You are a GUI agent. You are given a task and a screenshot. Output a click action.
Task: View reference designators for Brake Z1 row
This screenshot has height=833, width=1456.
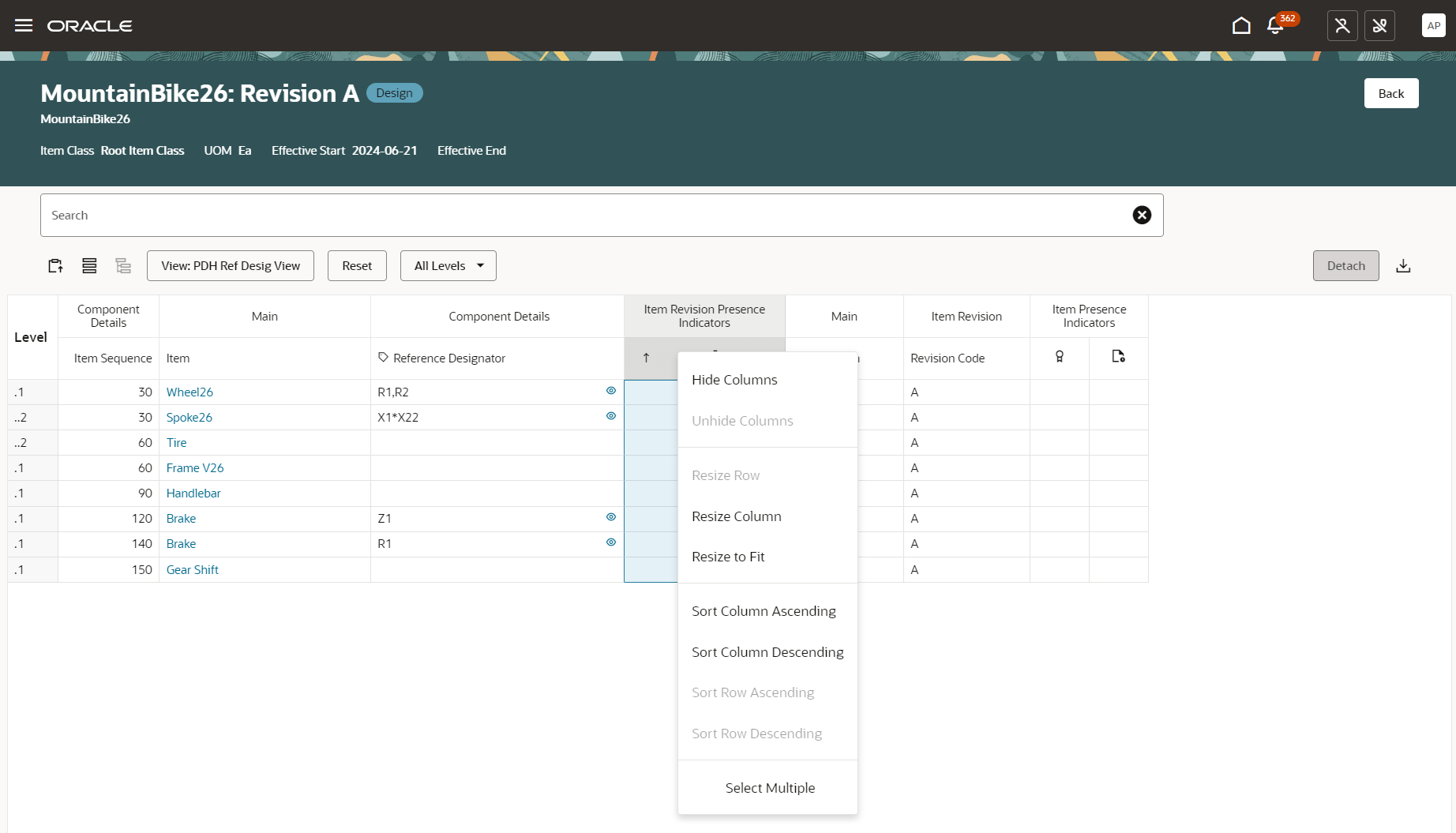[611, 517]
